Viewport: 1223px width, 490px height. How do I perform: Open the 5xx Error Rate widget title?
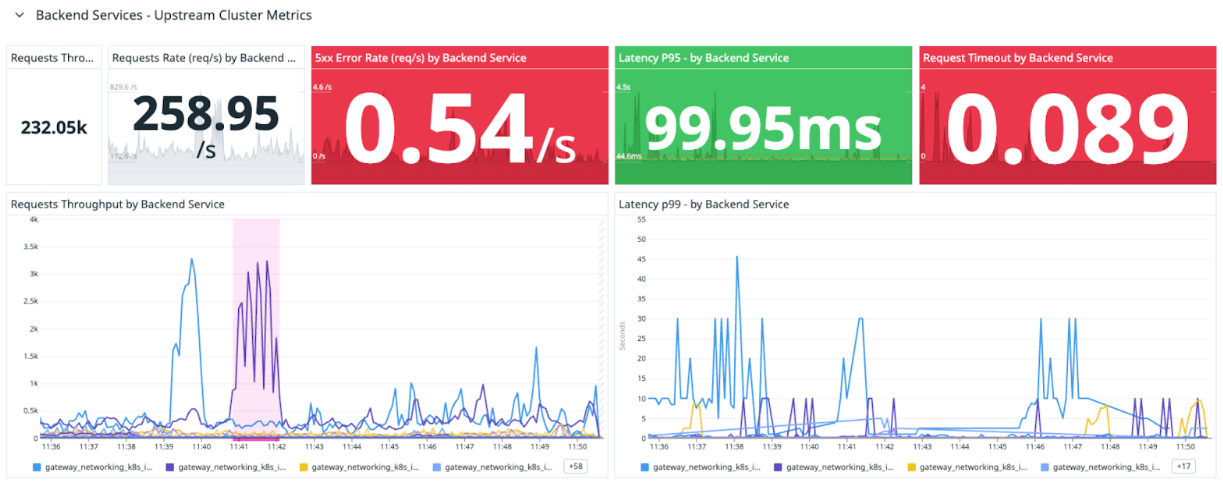[420, 58]
